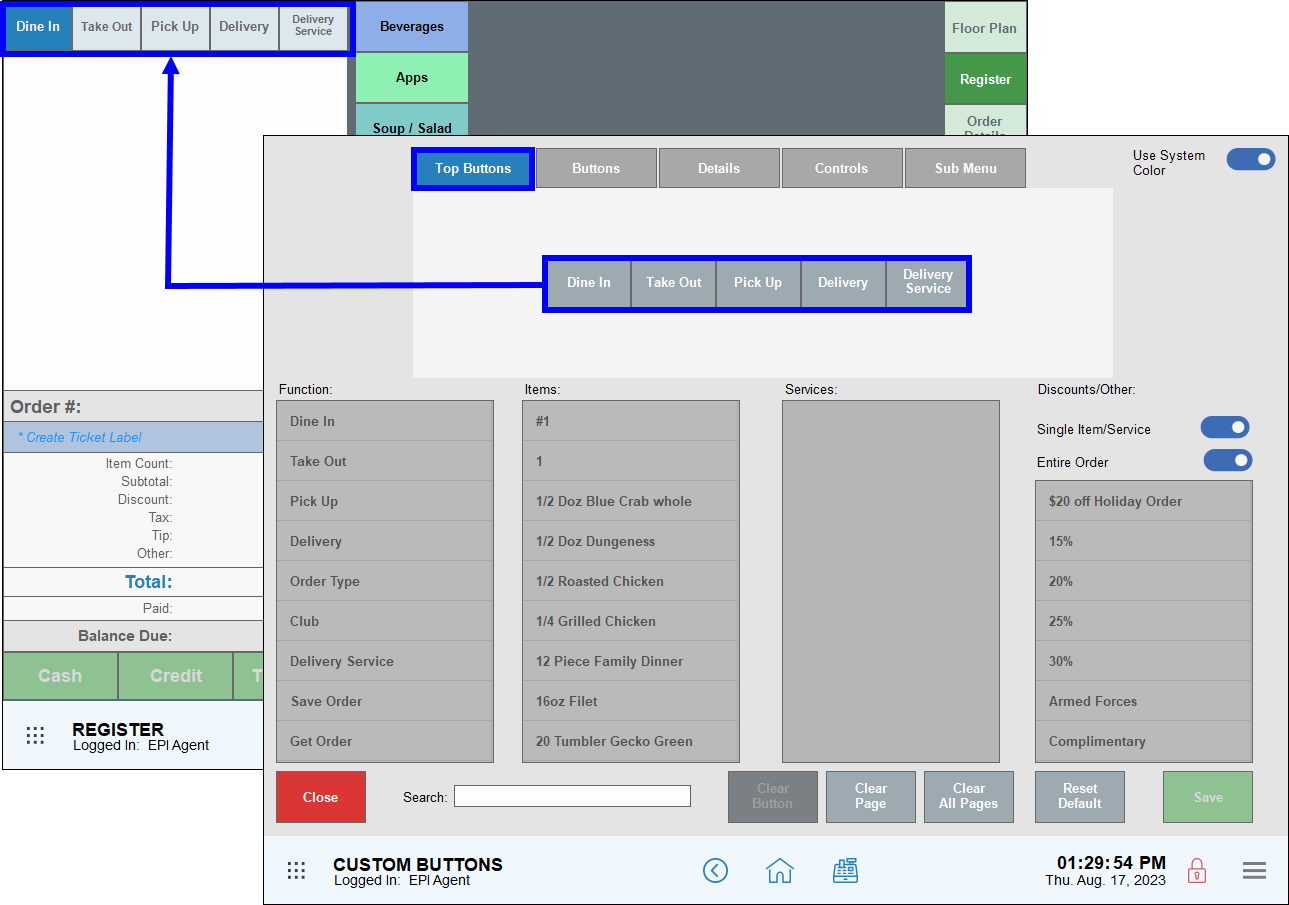The height and width of the screenshot is (905, 1289).
Task: Click the red lock icon
Action: point(1196,871)
